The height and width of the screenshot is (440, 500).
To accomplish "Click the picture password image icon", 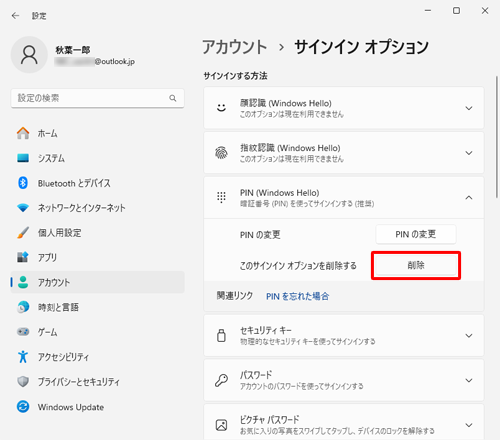I will [x=221, y=425].
